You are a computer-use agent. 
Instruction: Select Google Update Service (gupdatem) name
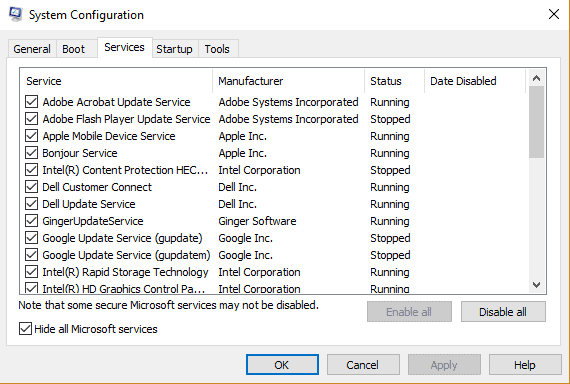point(127,255)
